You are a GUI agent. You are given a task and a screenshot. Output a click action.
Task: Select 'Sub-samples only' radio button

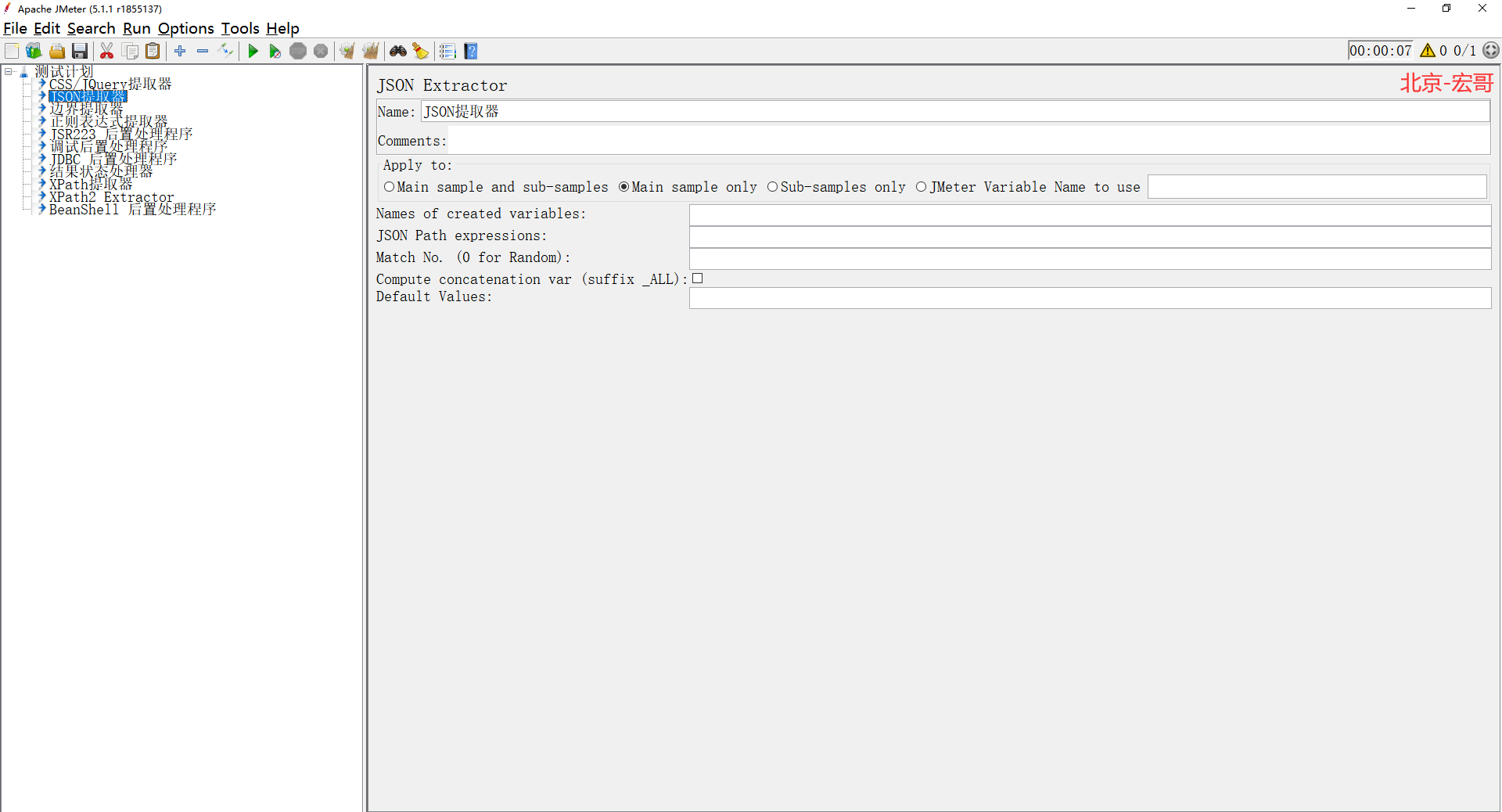[772, 187]
